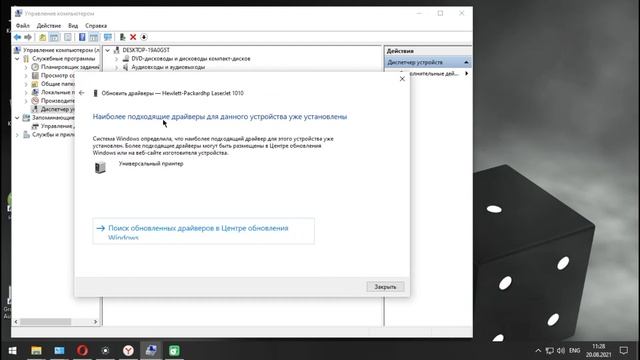This screenshot has width=640, height=360.
Task: Click the Up one level folder icon
Action: (42, 37)
